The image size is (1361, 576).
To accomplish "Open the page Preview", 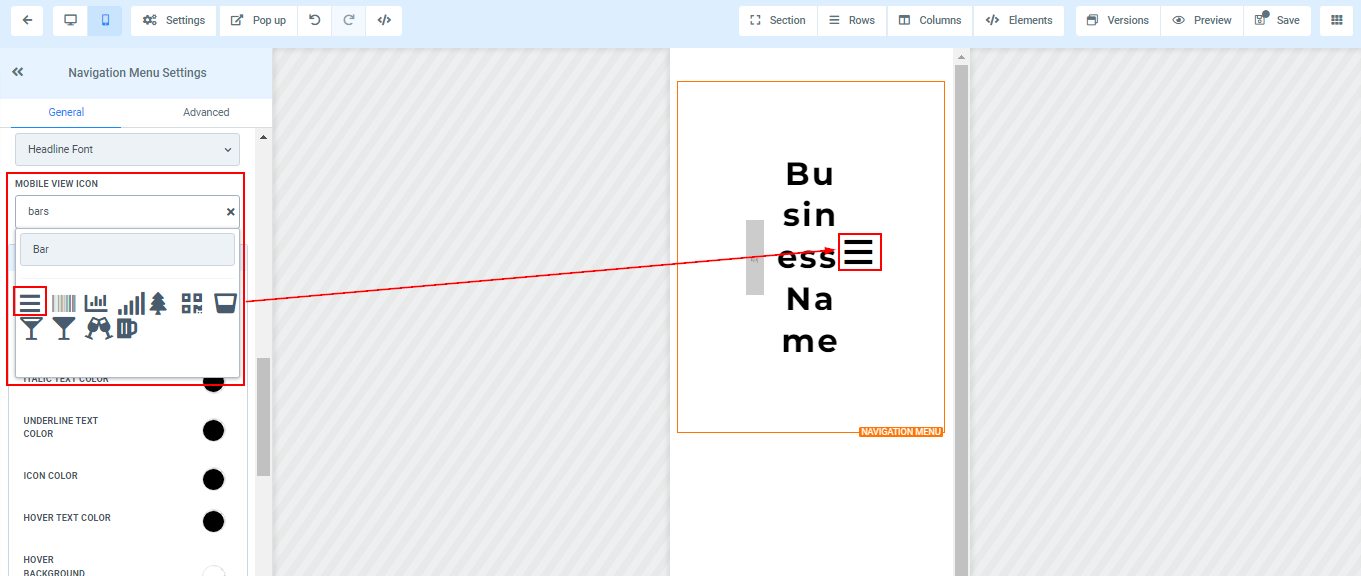I will coord(1202,20).
